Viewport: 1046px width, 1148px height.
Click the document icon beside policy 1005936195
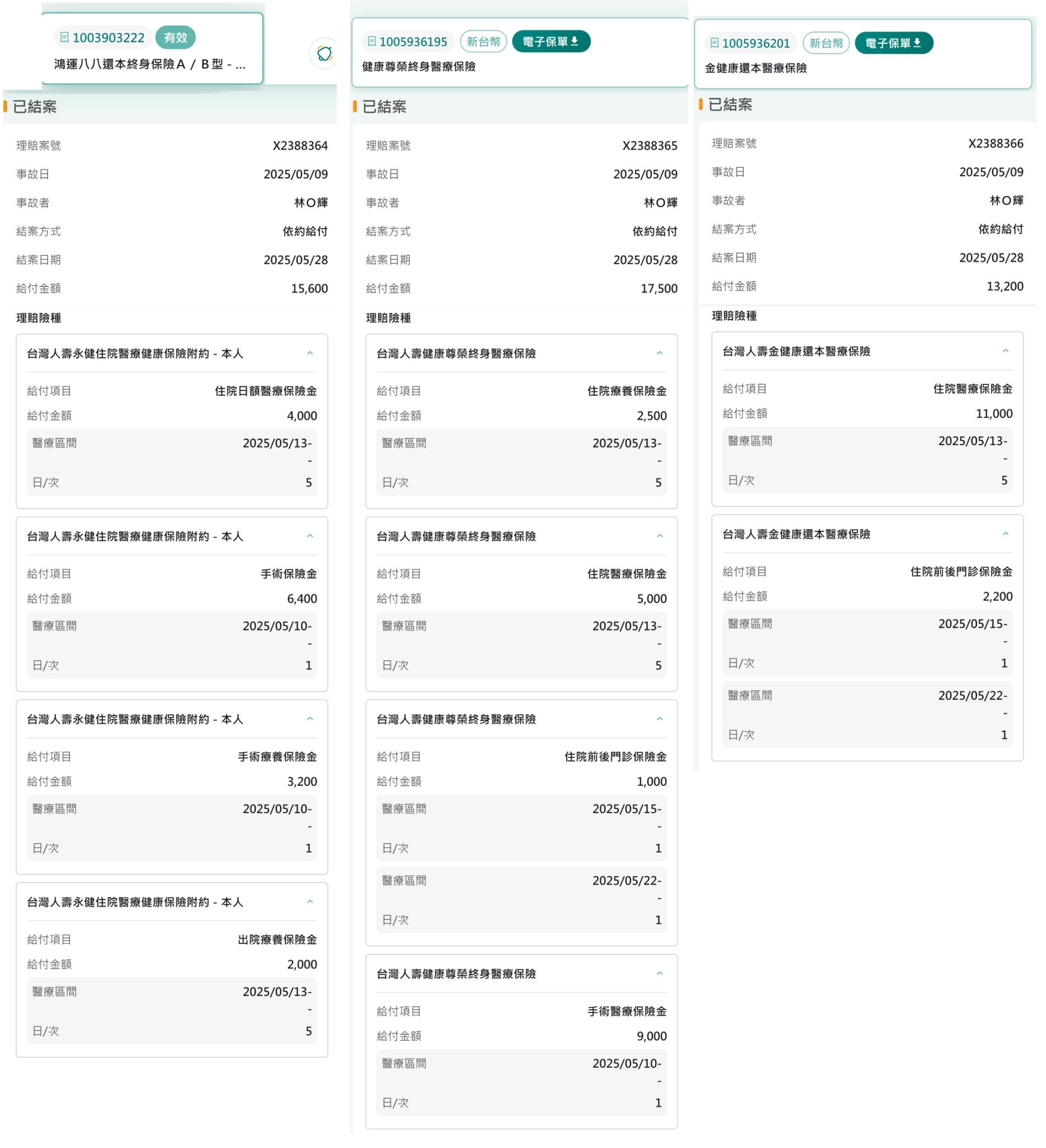371,41
